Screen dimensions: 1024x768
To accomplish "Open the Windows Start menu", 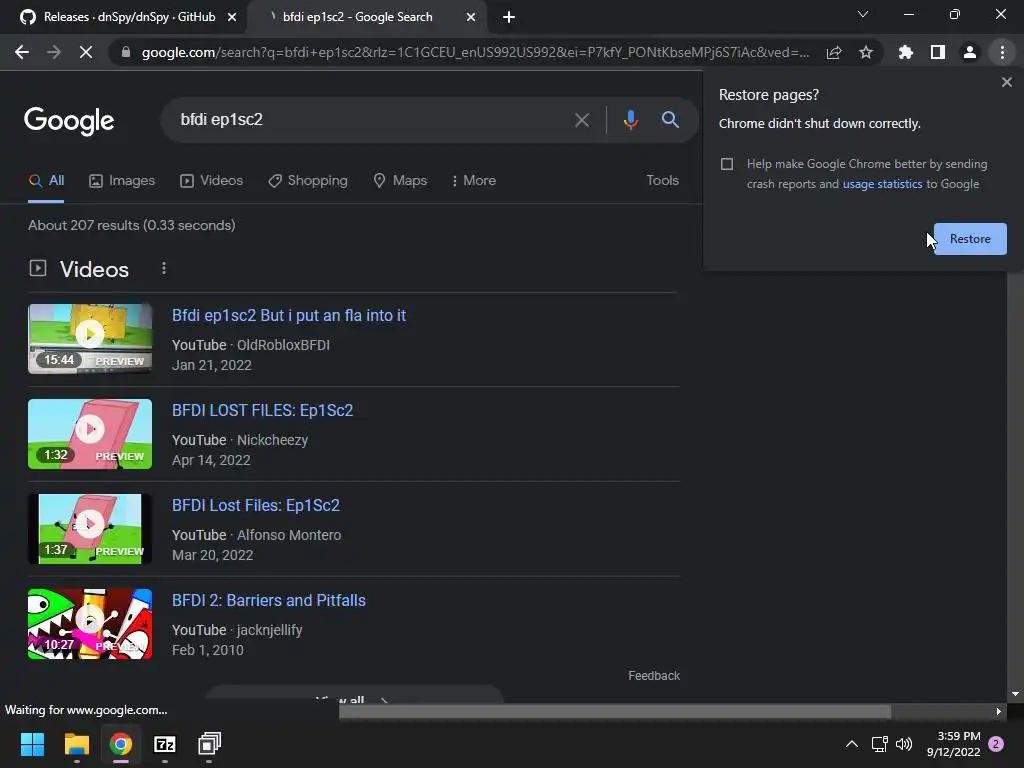I will click(32, 744).
